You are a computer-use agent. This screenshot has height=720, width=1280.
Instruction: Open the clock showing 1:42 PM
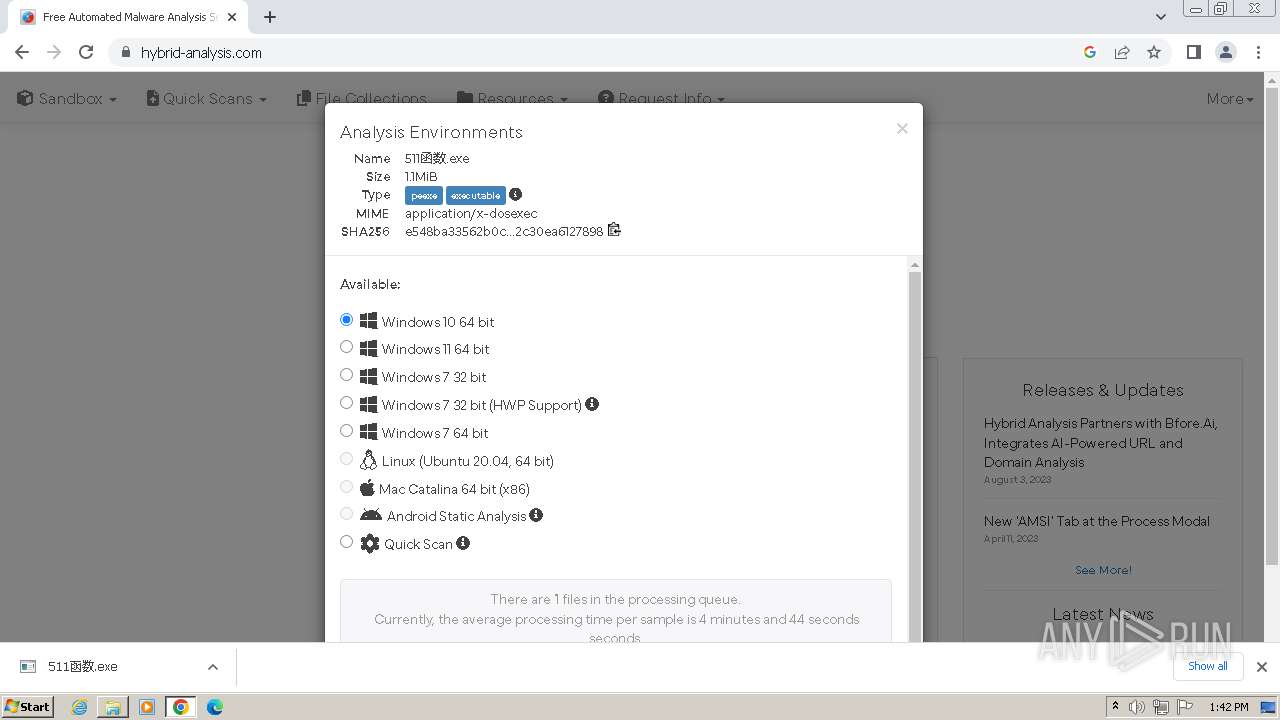(x=1228, y=706)
